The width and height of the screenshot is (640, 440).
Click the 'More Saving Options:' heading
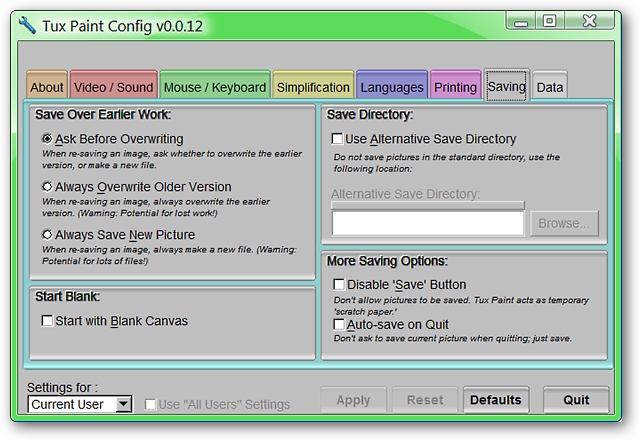pos(387,261)
